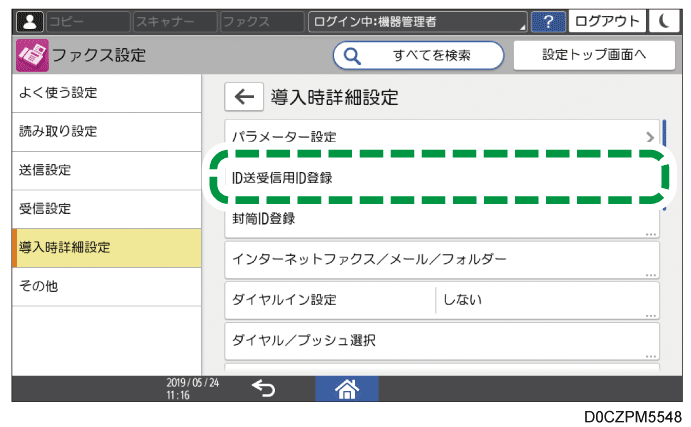Open 送信設定 in the sidebar
Image resolution: width=691 pixels, height=427 pixels.
[x=107, y=171]
